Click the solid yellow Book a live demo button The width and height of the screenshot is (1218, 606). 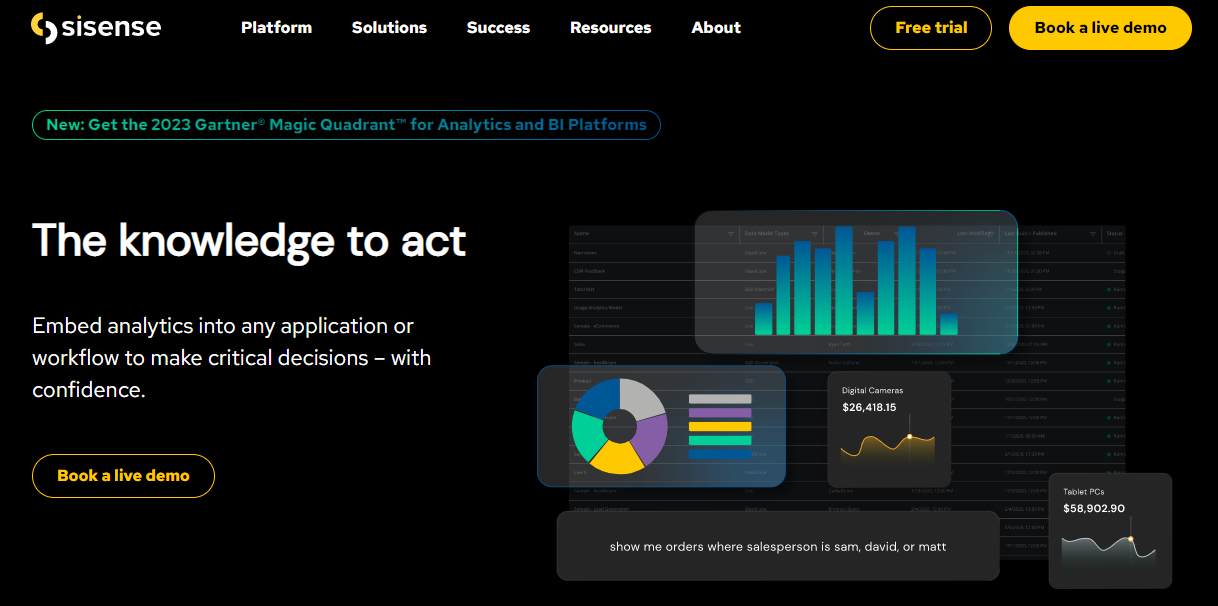point(1100,28)
